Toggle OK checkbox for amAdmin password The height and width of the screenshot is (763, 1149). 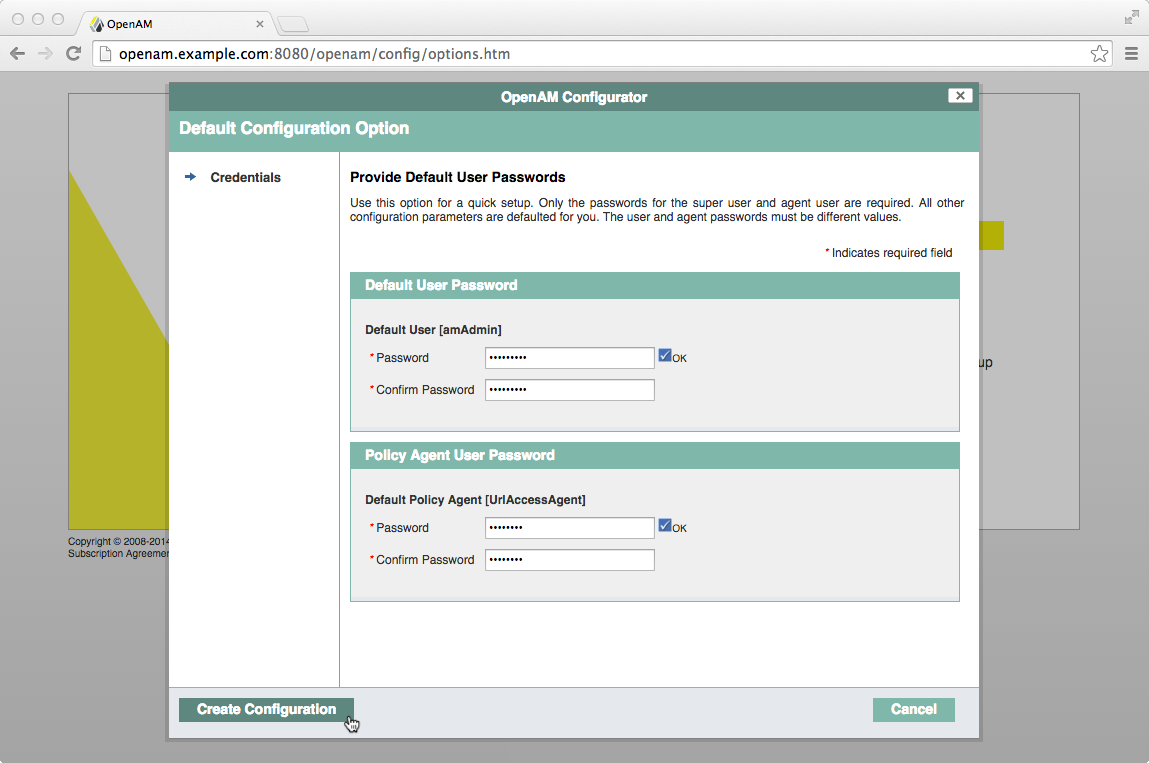tap(665, 355)
